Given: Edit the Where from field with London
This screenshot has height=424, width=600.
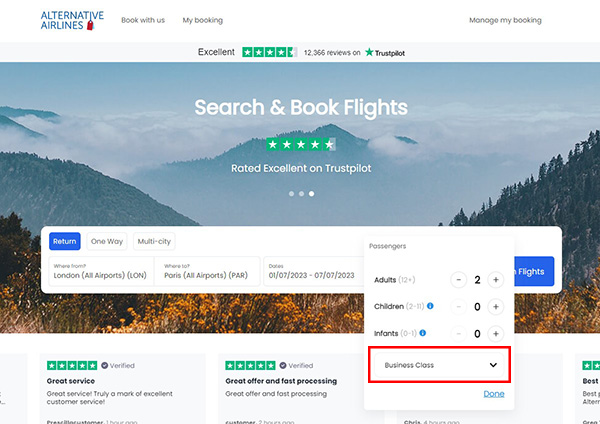Looking at the screenshot, I should [x=101, y=271].
